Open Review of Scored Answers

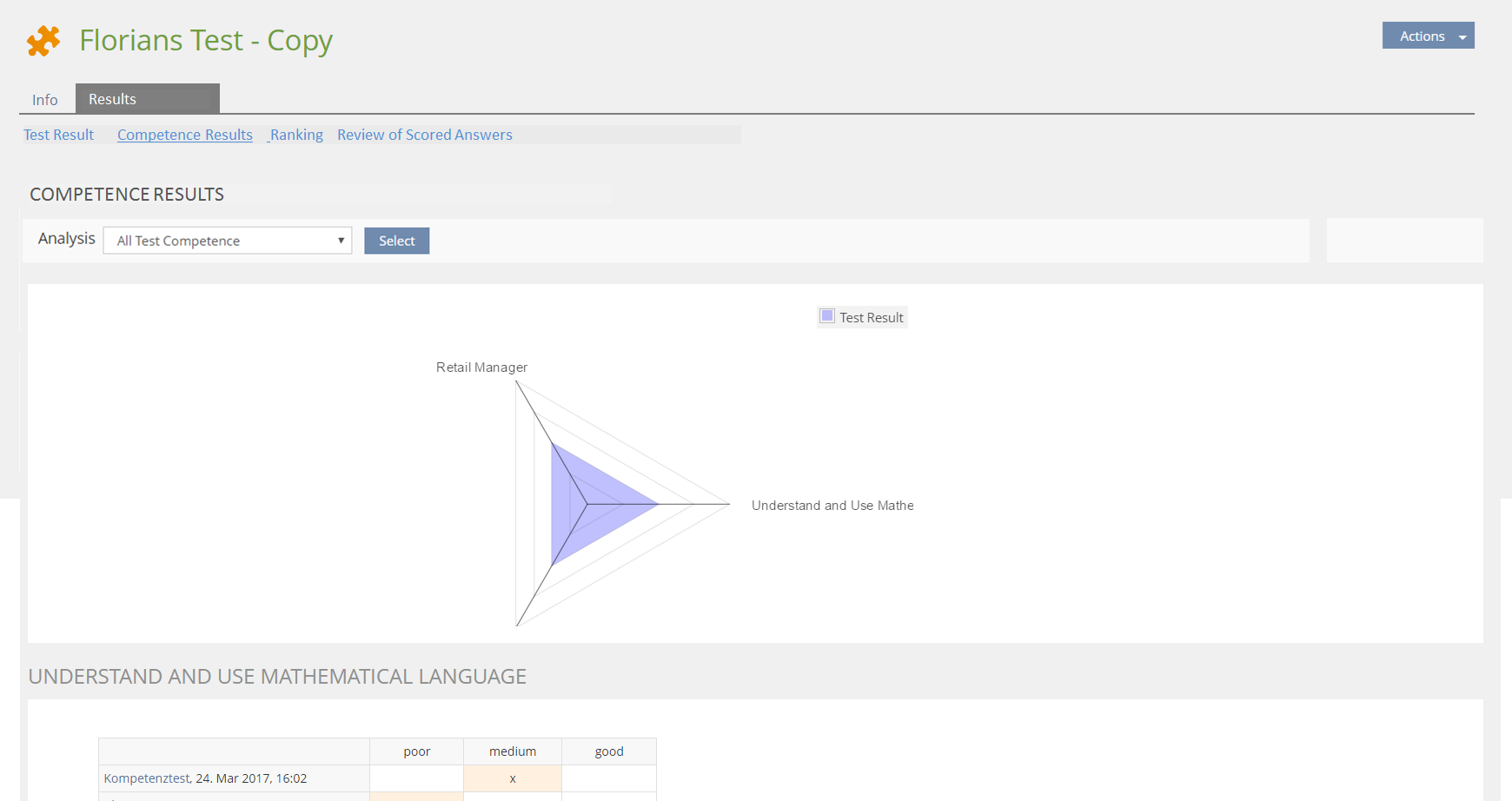425,135
